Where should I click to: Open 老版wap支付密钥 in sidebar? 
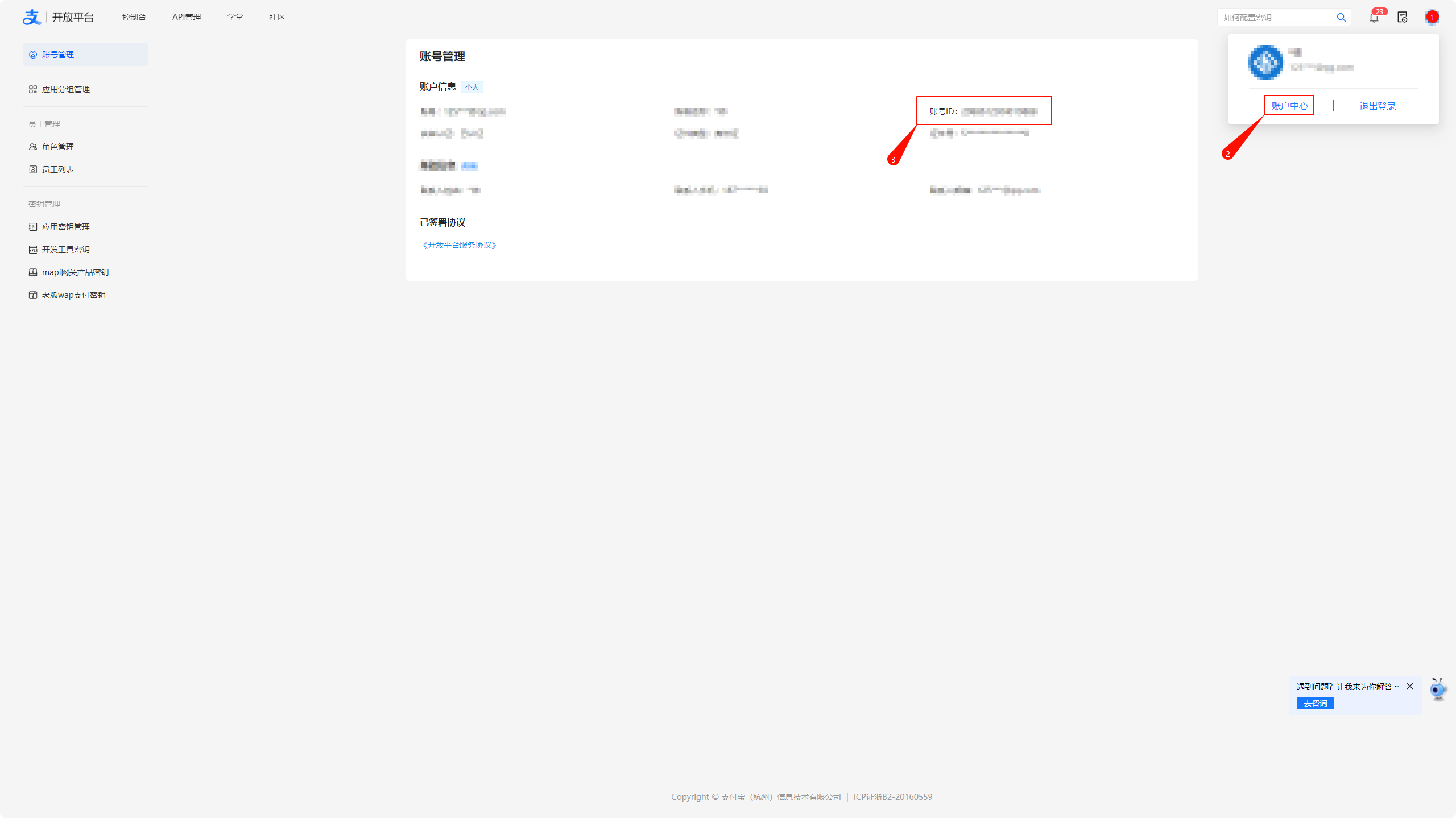[73, 295]
